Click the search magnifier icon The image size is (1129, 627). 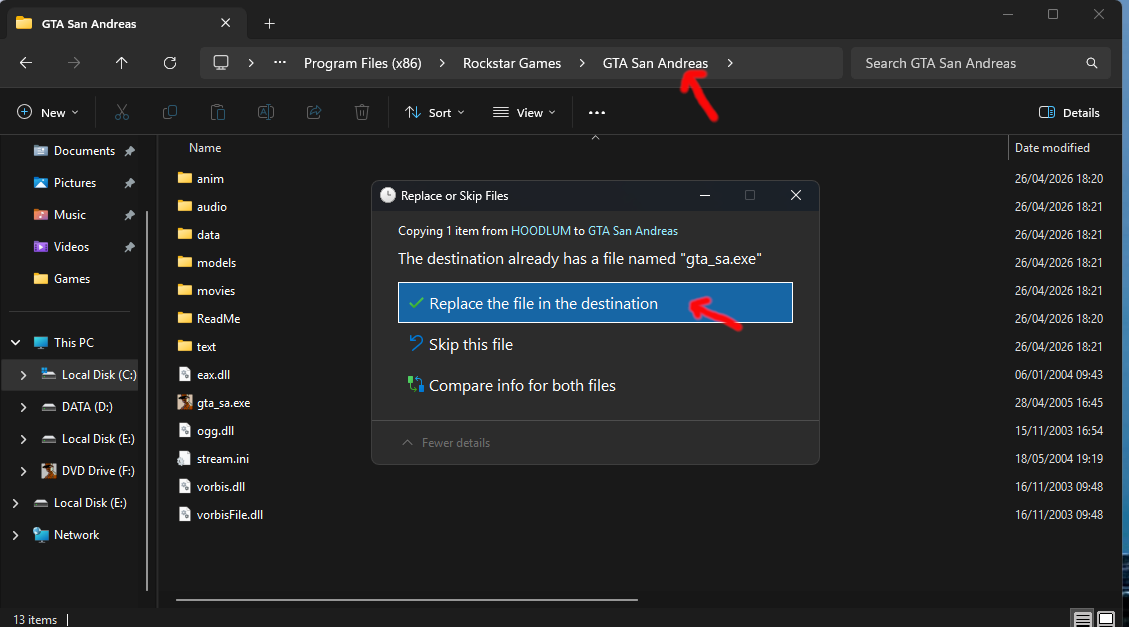point(1092,63)
